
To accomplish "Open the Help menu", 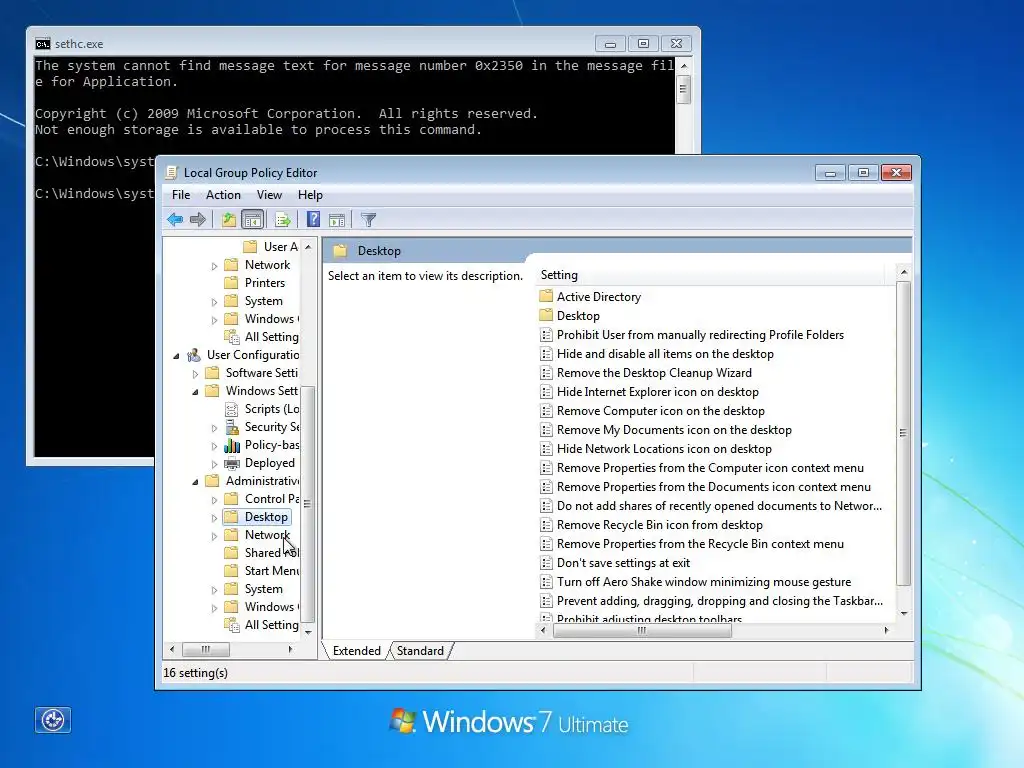I will tap(310, 195).
